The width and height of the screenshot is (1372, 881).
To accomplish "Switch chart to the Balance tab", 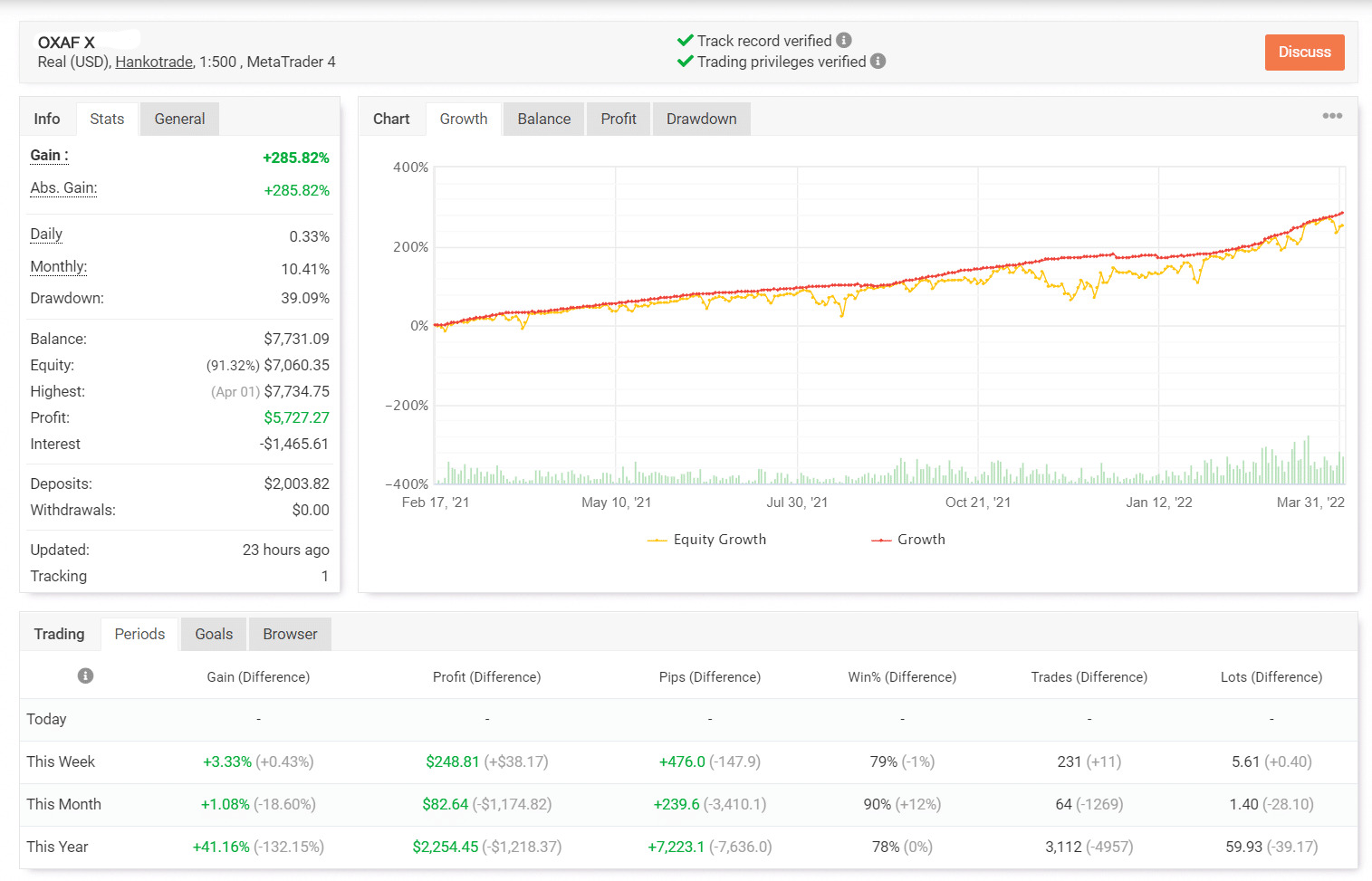I will pyautogui.click(x=543, y=119).
